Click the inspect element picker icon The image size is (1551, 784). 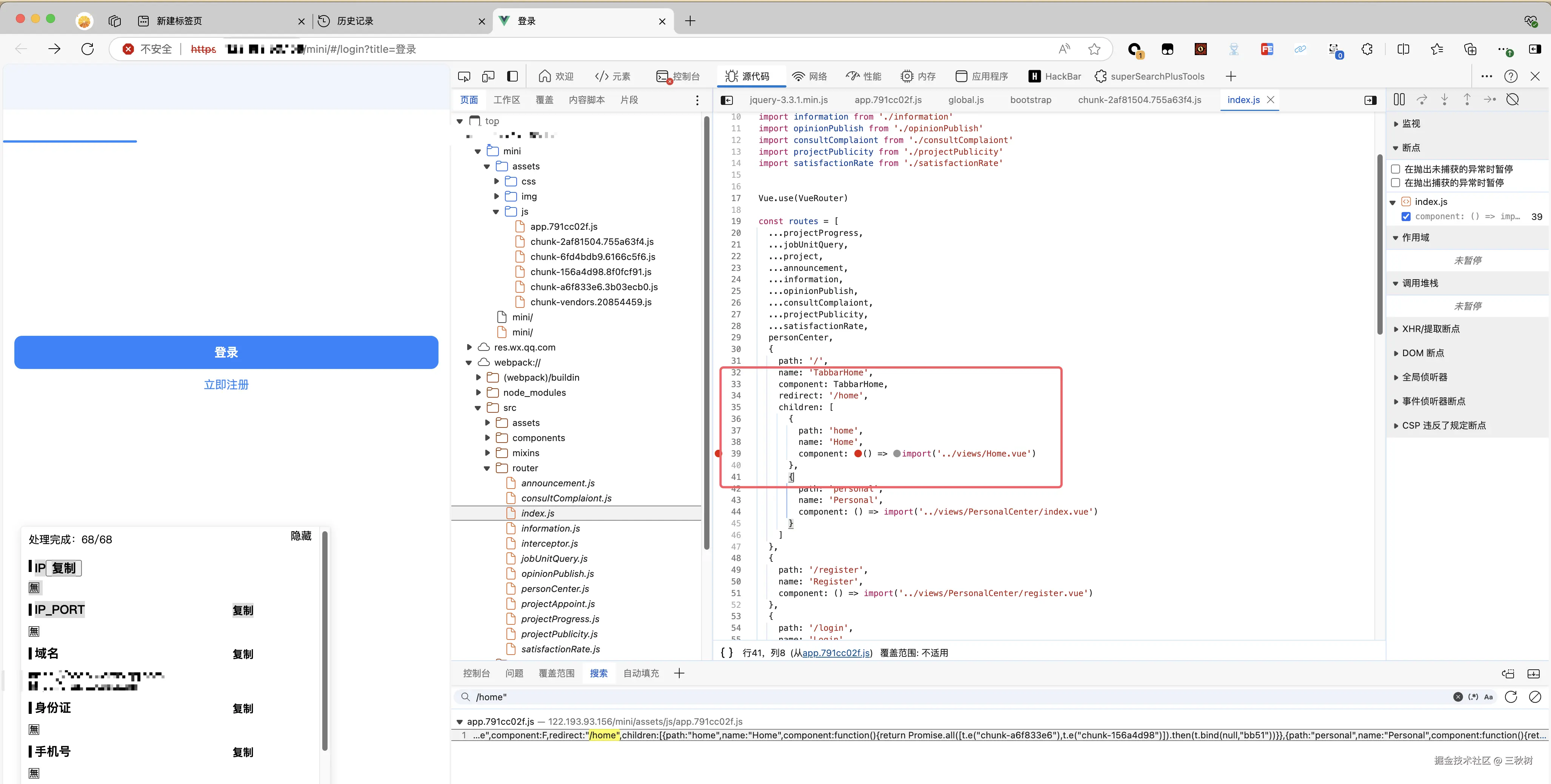464,77
